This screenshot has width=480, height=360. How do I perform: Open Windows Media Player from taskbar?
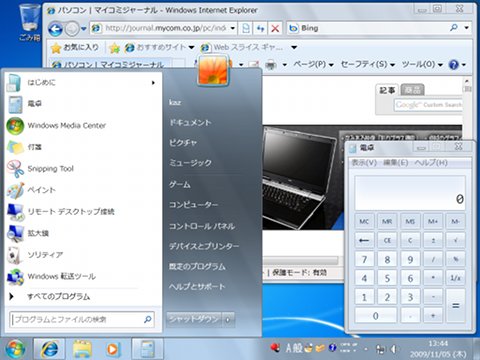click(113, 349)
